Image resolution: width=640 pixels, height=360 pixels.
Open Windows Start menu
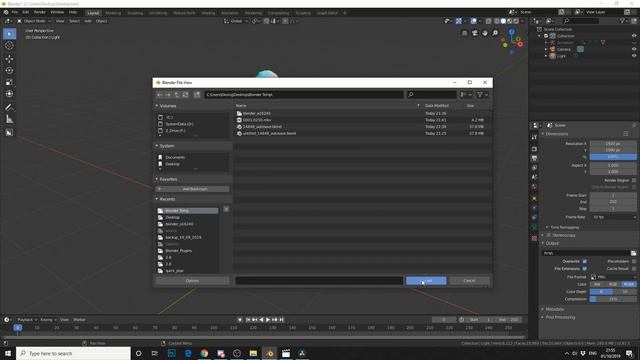click(x=8, y=353)
